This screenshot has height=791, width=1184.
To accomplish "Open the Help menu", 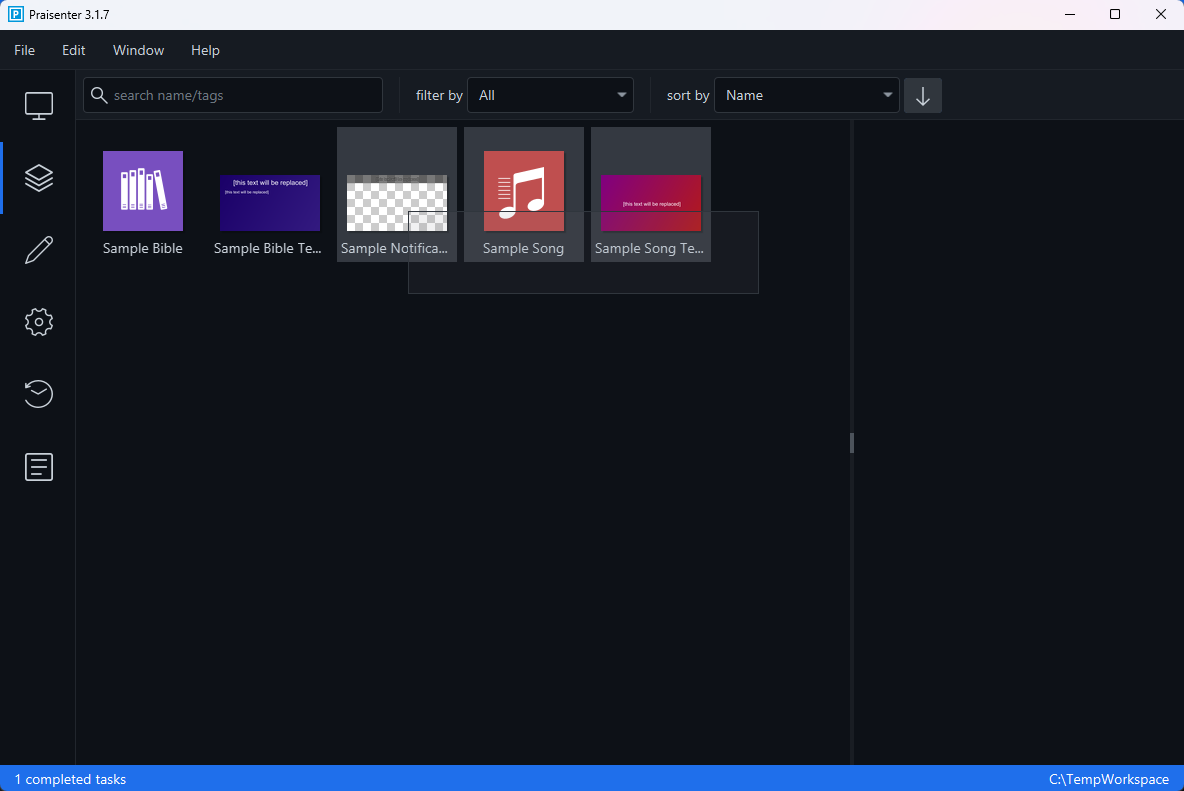I will [205, 50].
